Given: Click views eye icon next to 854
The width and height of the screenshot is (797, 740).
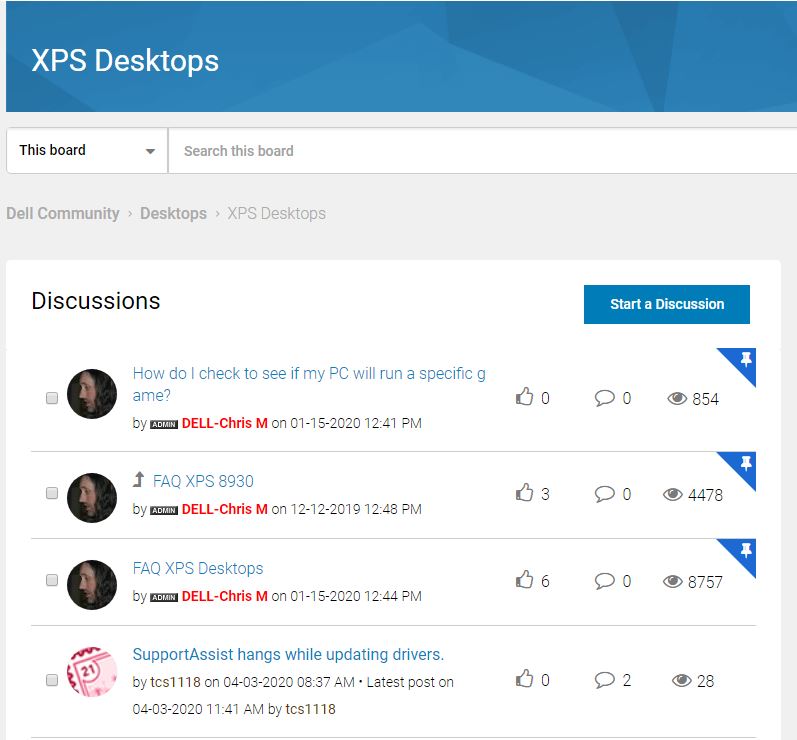Looking at the screenshot, I should click(677, 398).
